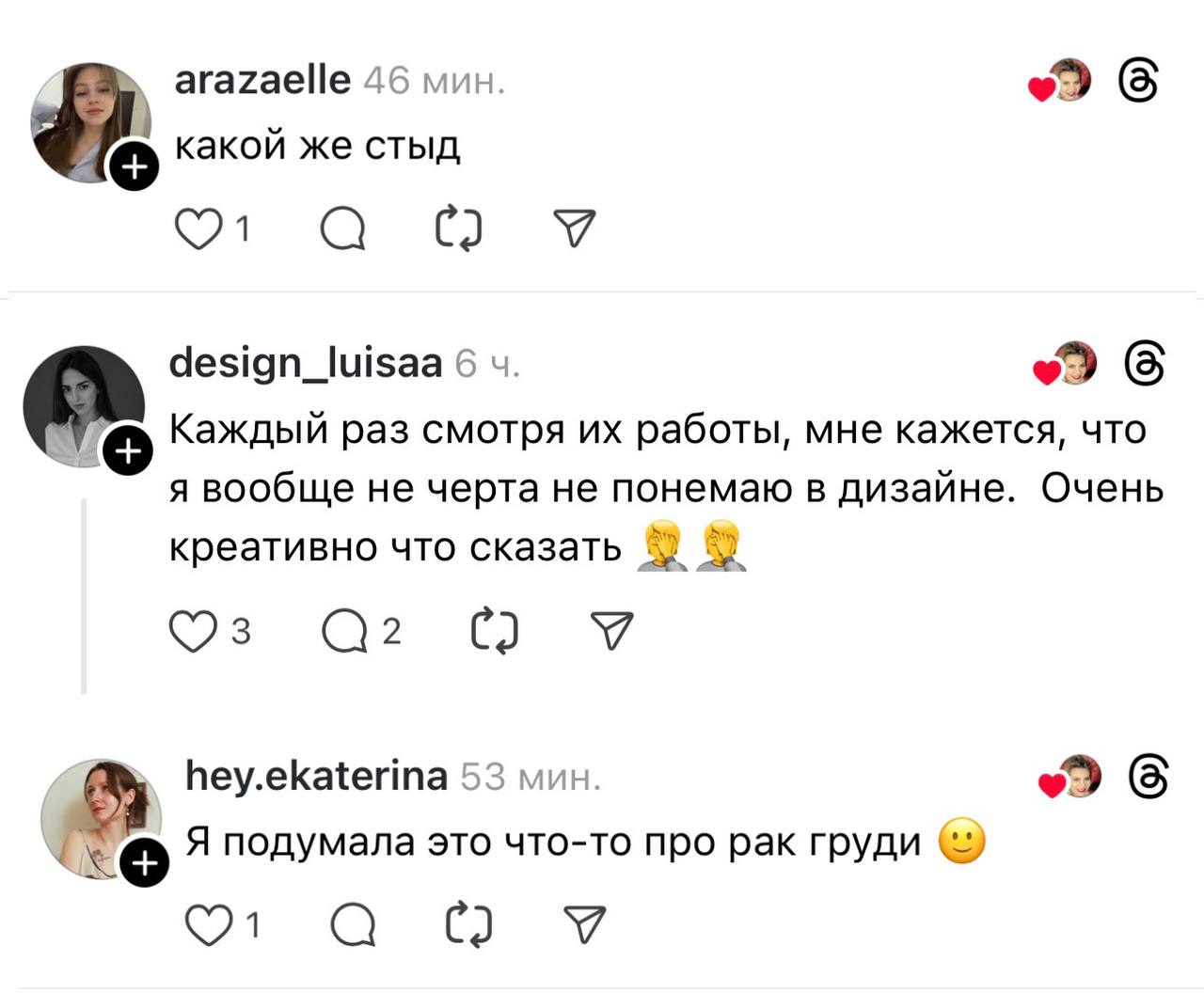Like design_luisaa's comment
1204x993 pixels.
192,631
